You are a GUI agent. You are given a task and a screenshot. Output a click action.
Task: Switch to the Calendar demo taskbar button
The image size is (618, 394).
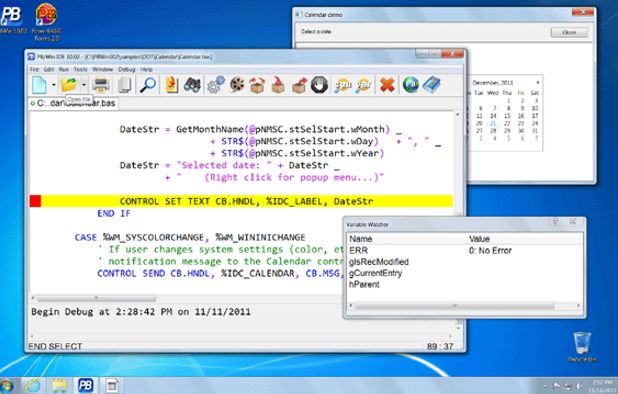[112, 385]
